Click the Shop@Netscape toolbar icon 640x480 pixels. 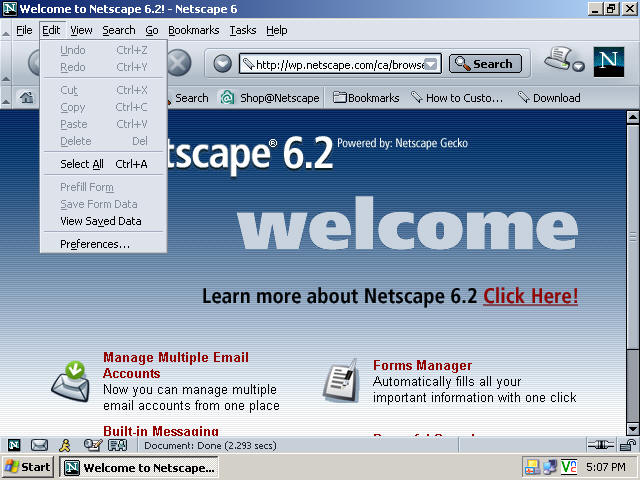pyautogui.click(x=227, y=98)
